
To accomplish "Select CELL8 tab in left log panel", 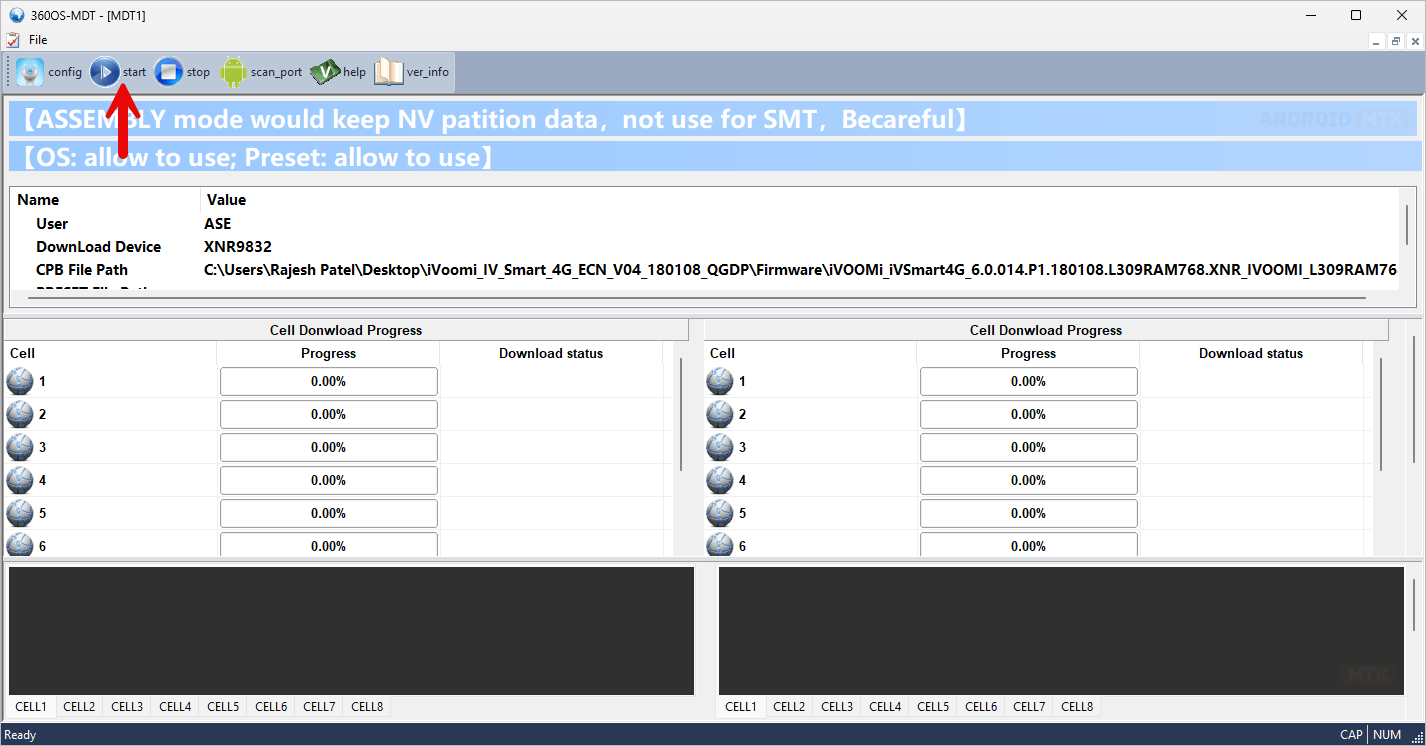I will 367,707.
